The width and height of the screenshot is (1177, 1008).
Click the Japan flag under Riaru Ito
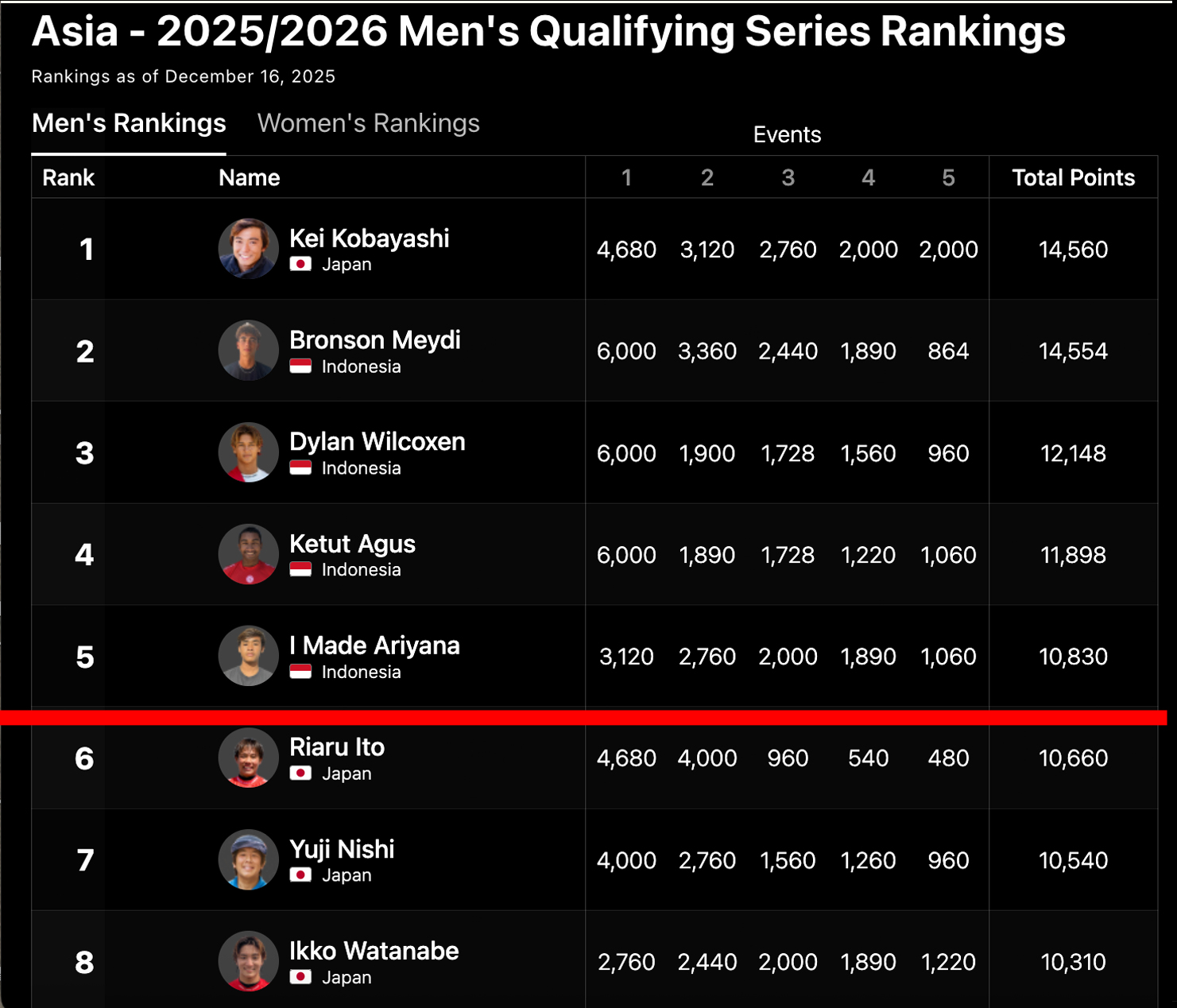pyautogui.click(x=300, y=773)
